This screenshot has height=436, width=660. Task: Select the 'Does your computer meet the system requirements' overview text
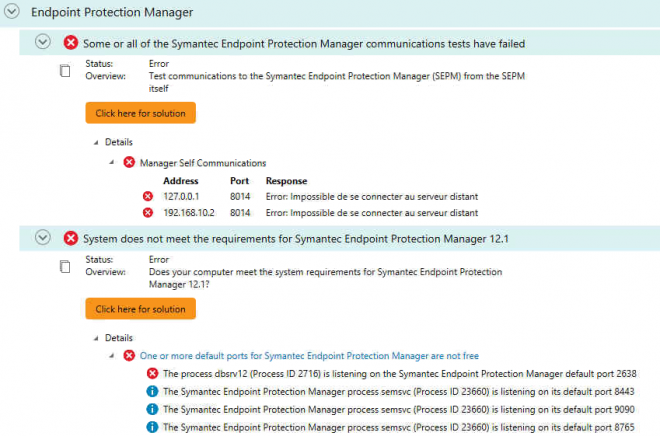tap(325, 278)
